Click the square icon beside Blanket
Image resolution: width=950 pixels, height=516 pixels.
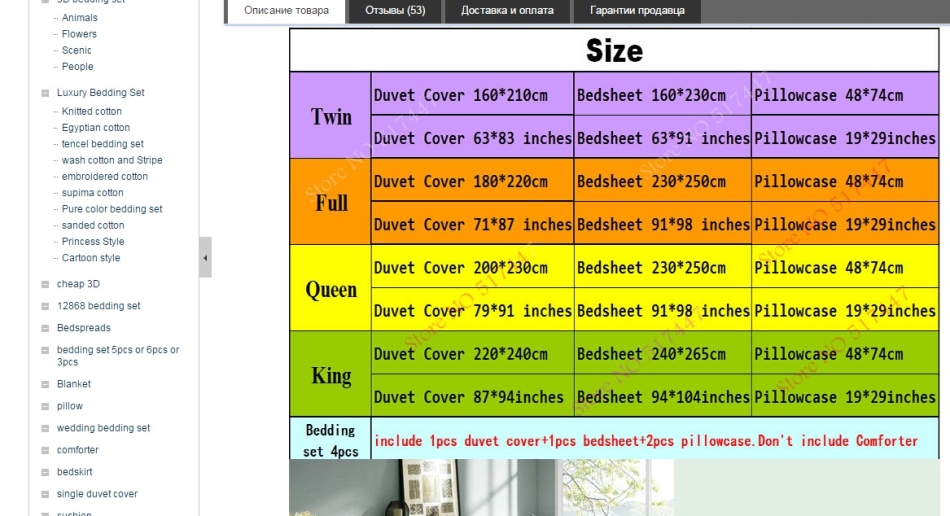[x=45, y=385]
